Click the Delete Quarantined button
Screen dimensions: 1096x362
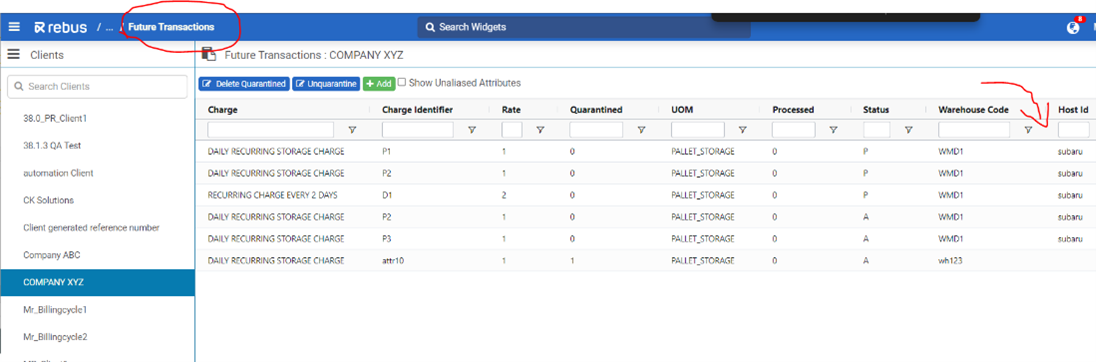click(x=244, y=84)
